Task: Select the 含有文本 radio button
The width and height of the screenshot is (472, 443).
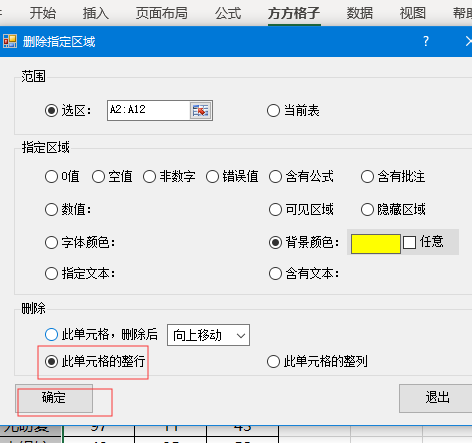Action: [275, 274]
